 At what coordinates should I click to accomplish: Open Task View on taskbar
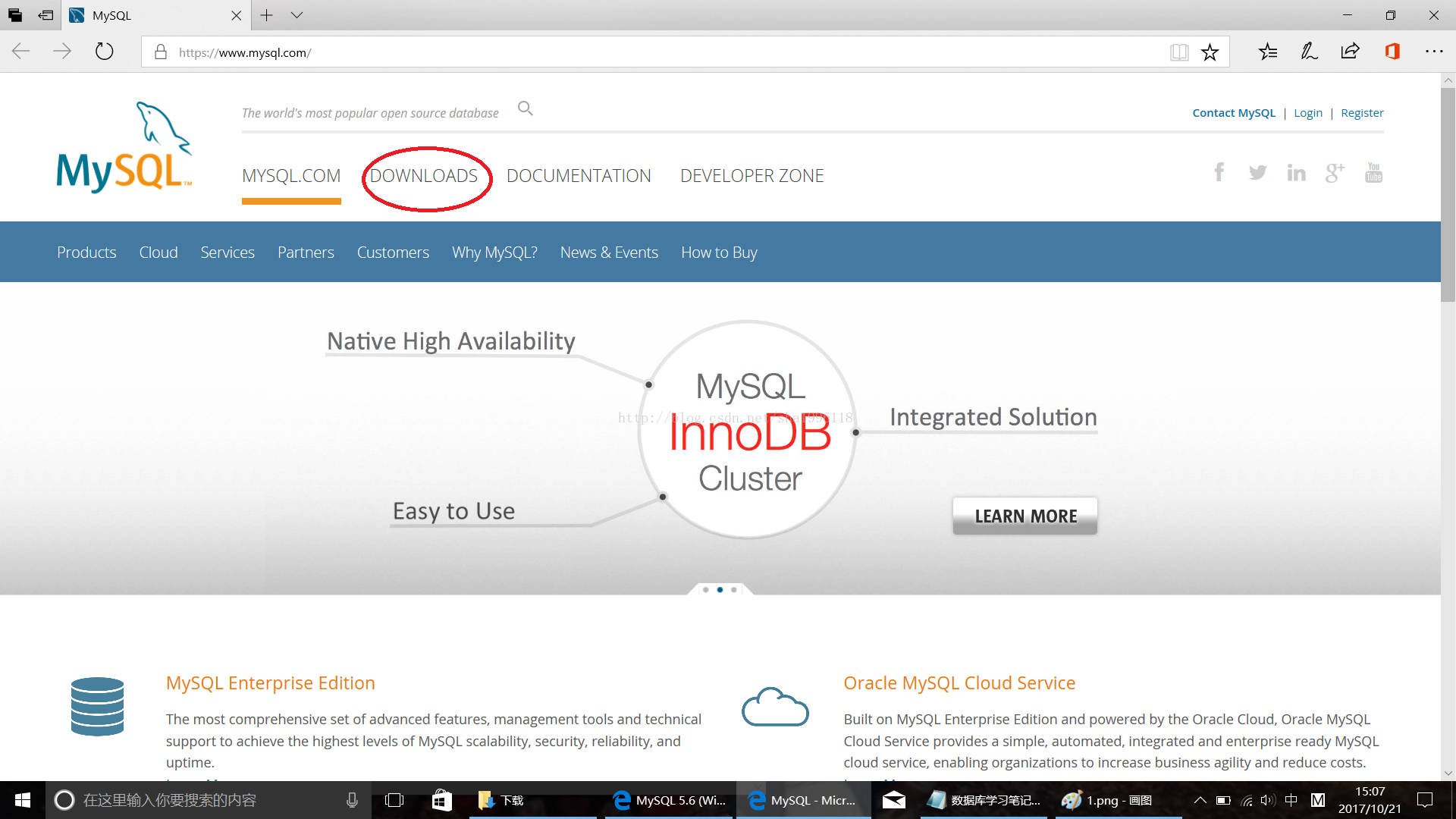(394, 800)
